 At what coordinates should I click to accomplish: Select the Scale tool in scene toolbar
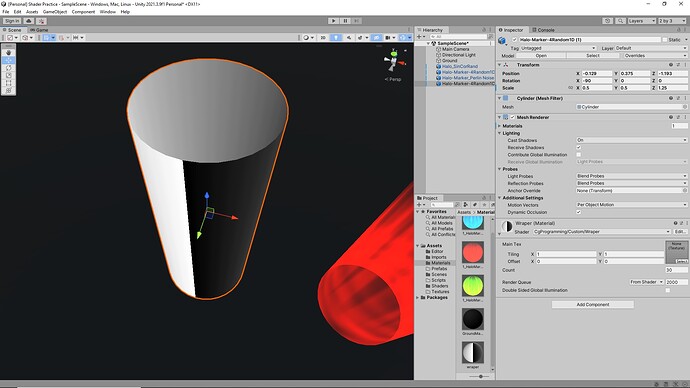8,75
